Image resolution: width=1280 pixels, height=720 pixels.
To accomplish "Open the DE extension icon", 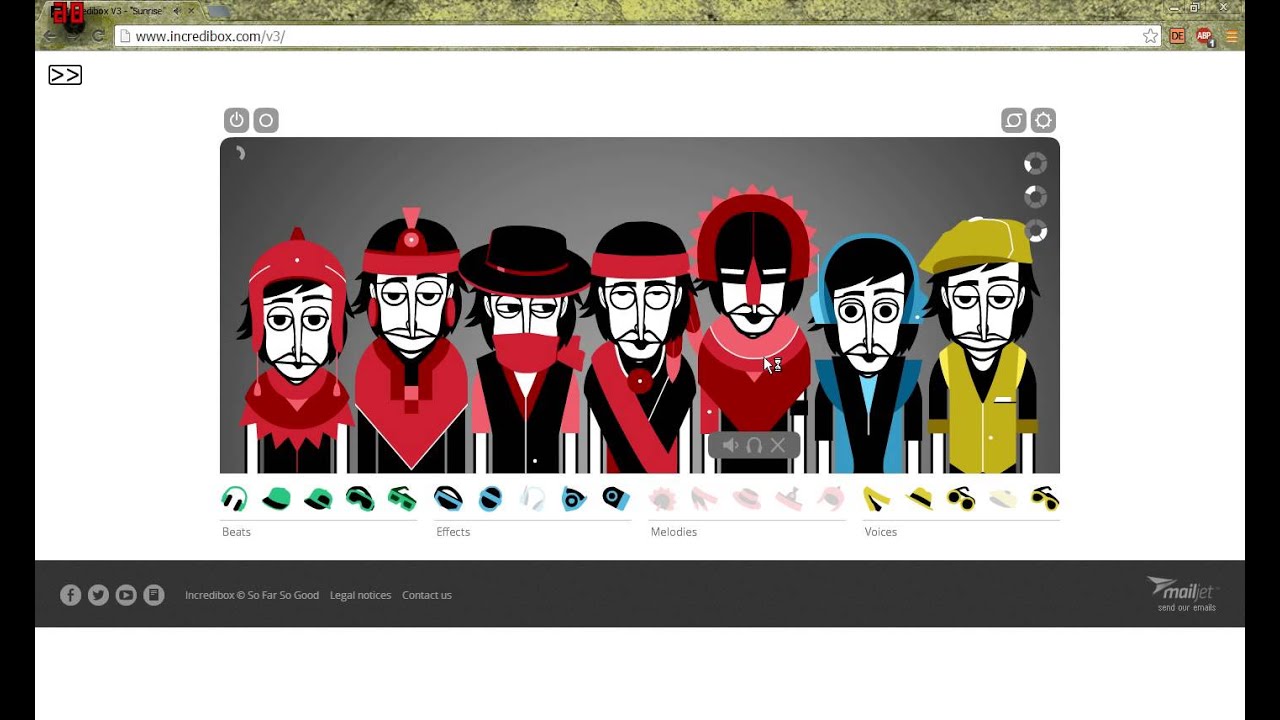I will point(1177,36).
